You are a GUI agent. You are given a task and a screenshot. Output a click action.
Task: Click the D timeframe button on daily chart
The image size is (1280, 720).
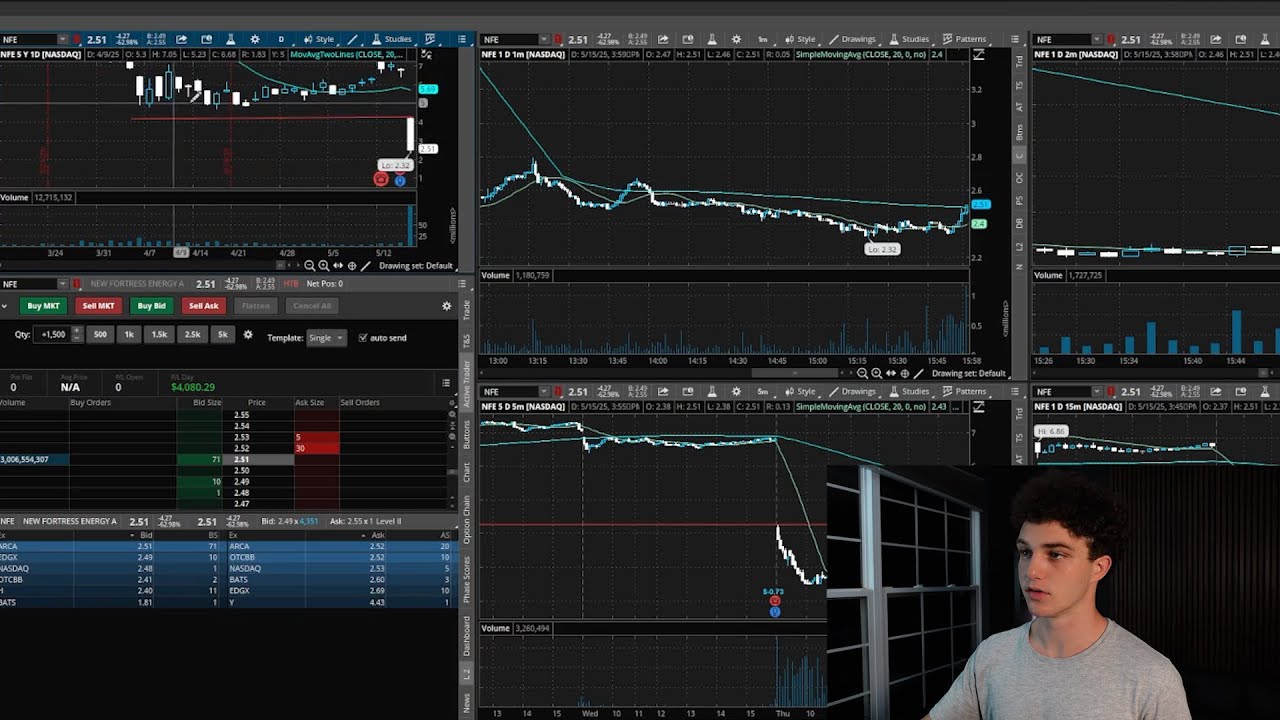pyautogui.click(x=281, y=39)
